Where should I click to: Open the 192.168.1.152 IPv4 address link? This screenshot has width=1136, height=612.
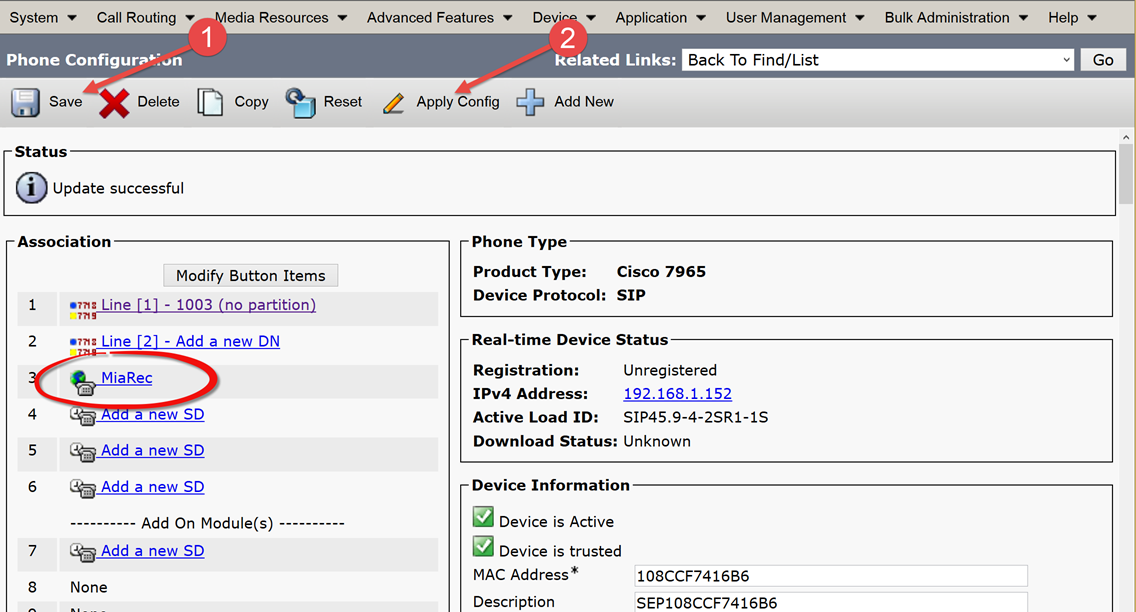pyautogui.click(x=677, y=394)
